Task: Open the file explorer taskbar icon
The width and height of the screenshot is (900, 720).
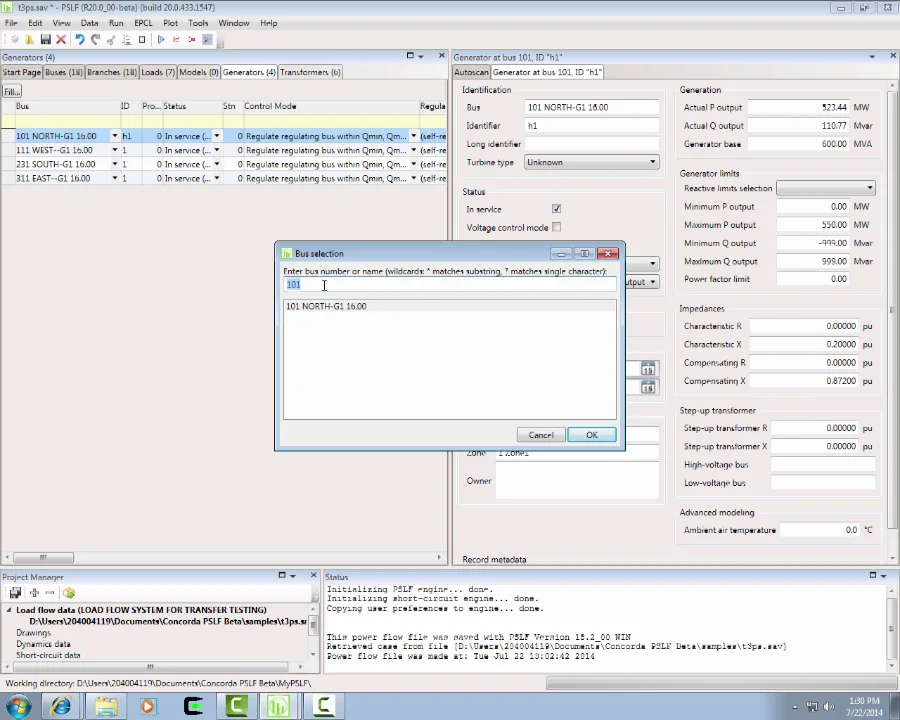Action: pos(106,706)
